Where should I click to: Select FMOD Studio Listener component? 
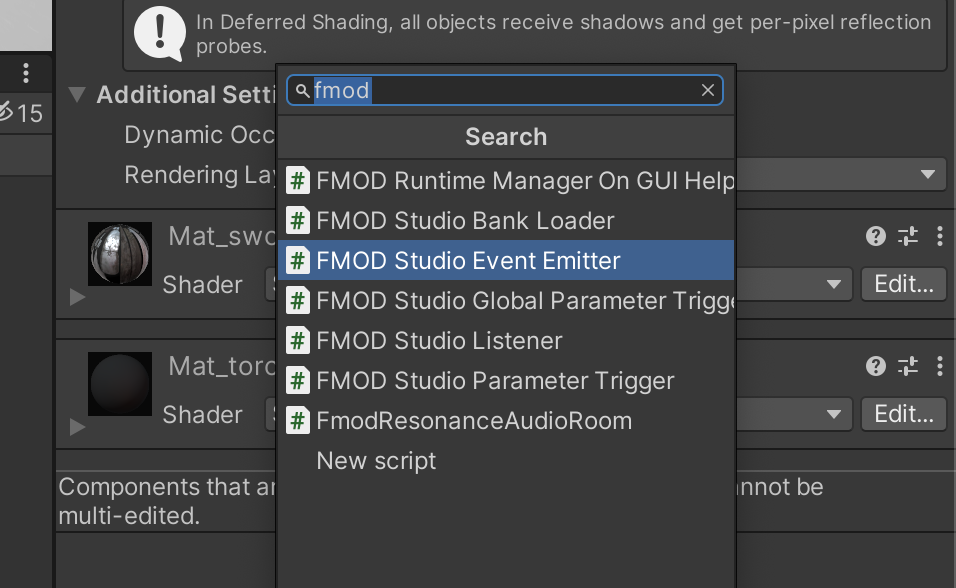point(506,340)
